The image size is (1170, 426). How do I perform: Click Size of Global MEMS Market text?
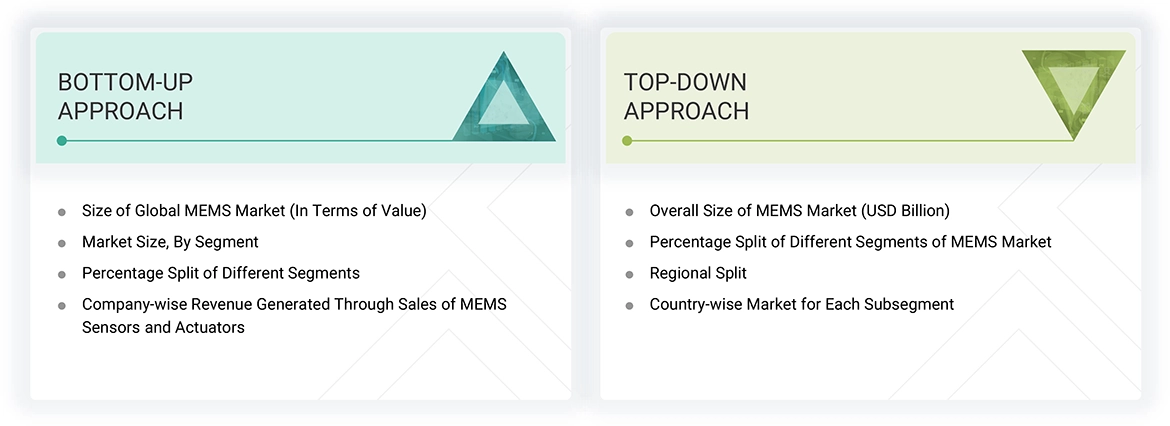click(254, 211)
